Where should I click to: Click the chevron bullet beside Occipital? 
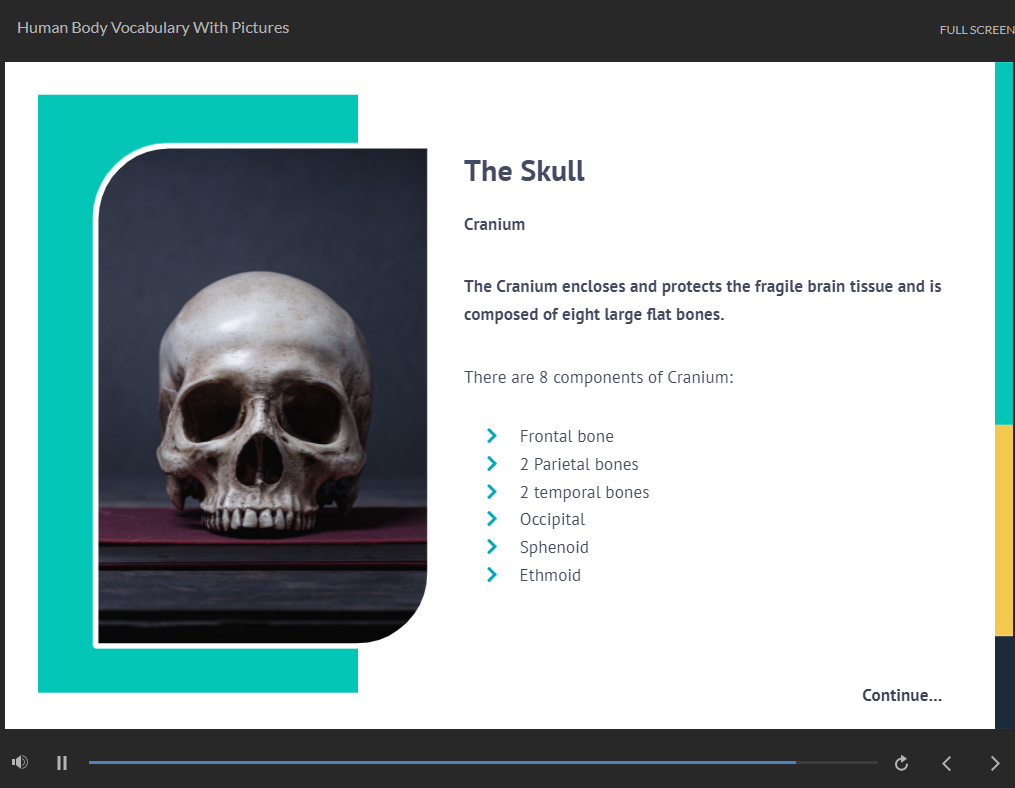coord(492,519)
